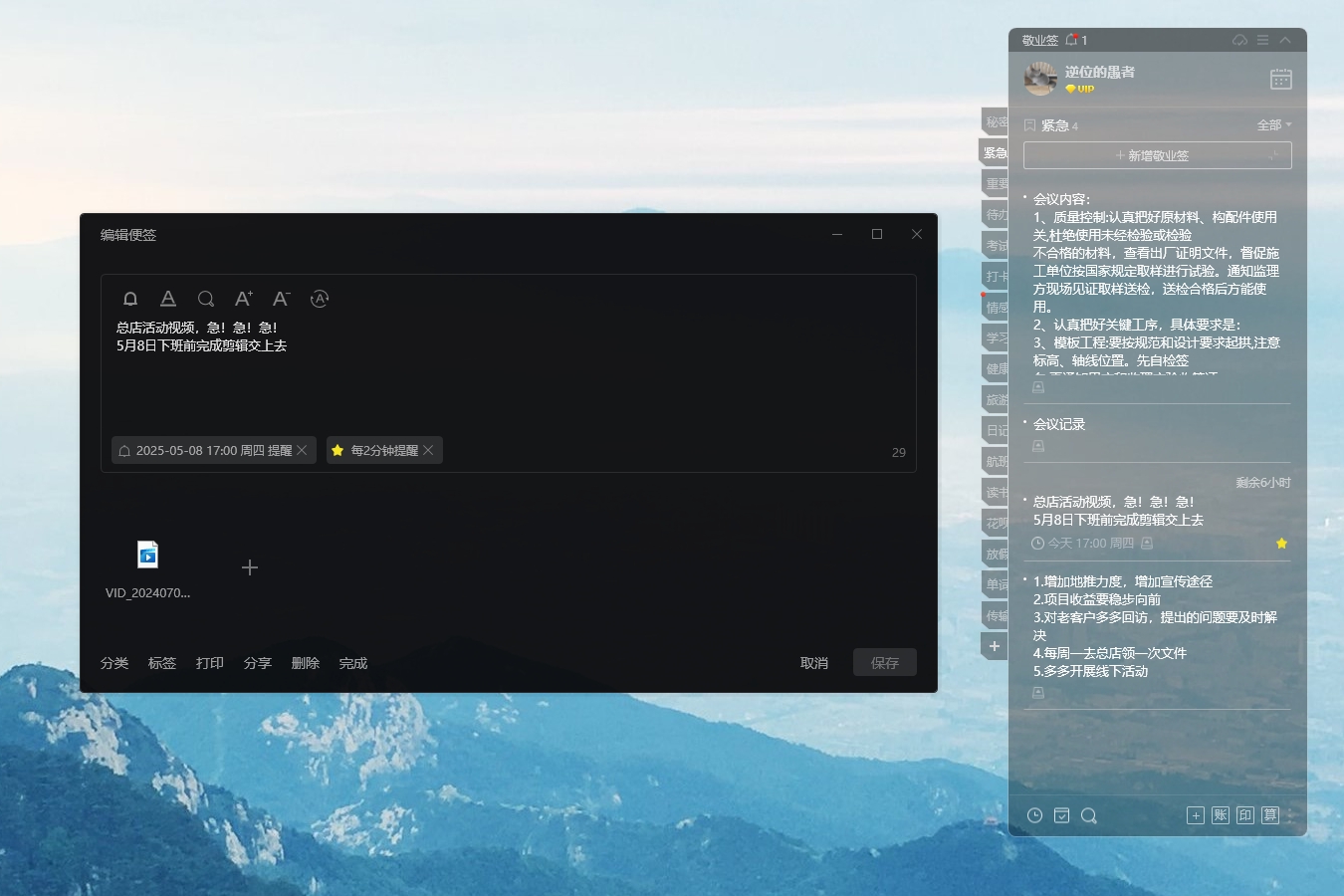
Task: Switch to the 秘密 side tab
Action: coord(996,121)
